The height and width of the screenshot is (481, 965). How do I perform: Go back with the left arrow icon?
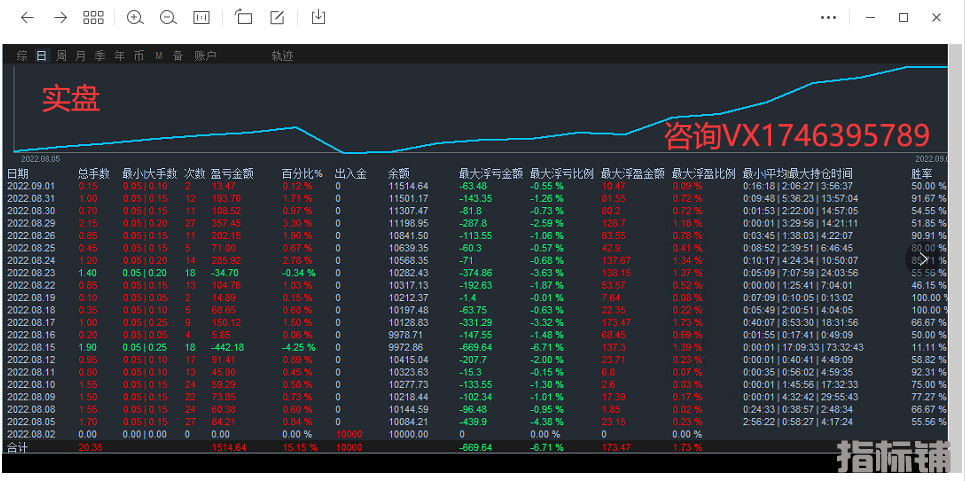[x=27, y=18]
